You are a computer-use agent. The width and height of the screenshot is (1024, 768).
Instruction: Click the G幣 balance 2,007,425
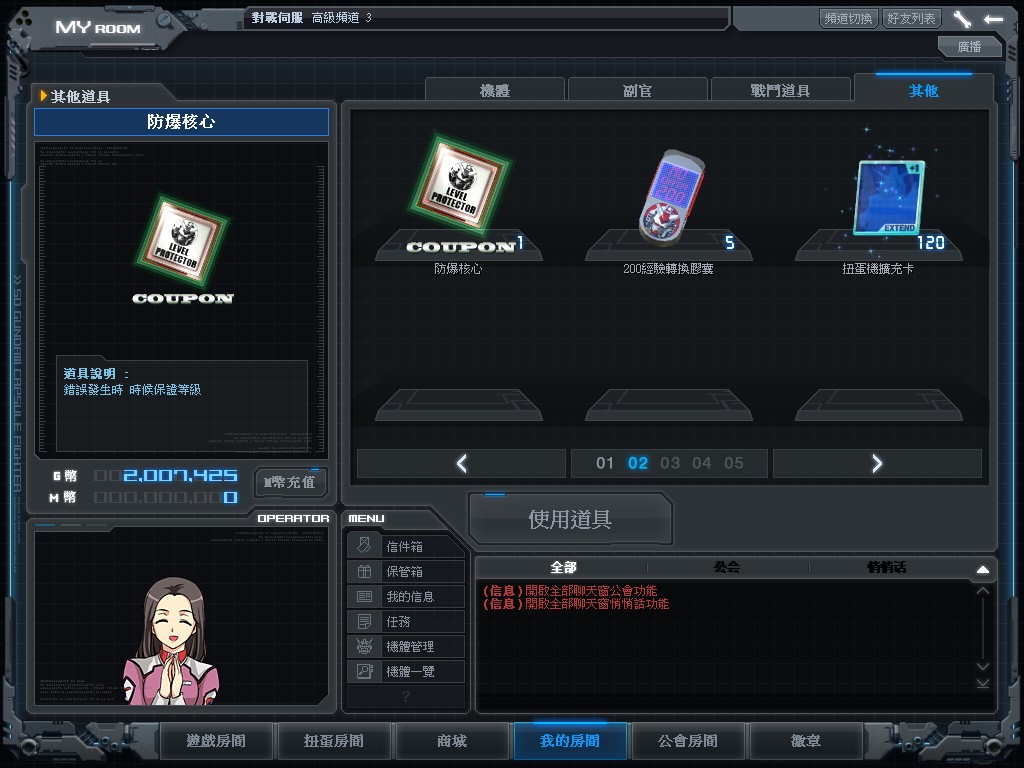[x=180, y=475]
